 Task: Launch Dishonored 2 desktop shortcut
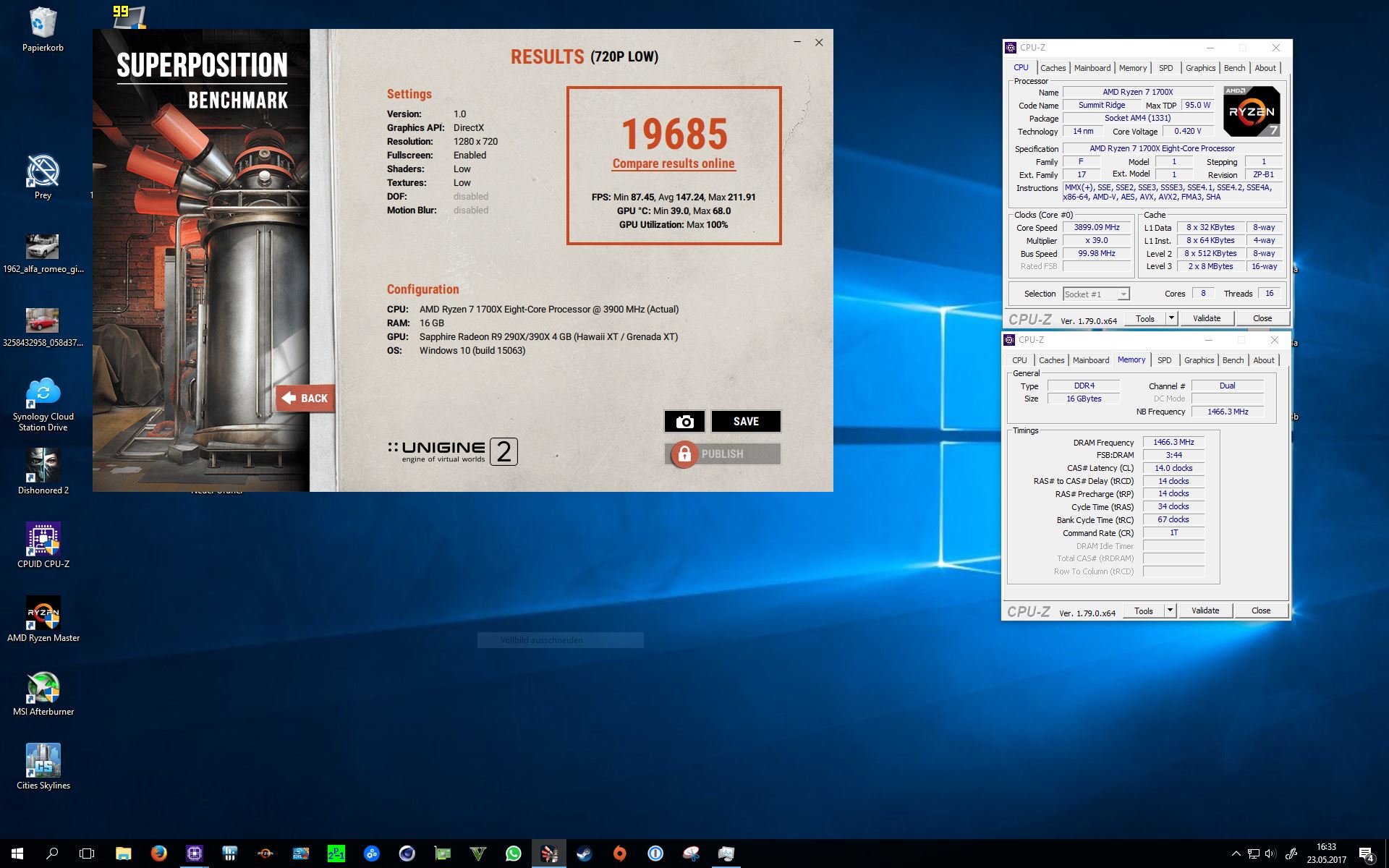coord(43,466)
